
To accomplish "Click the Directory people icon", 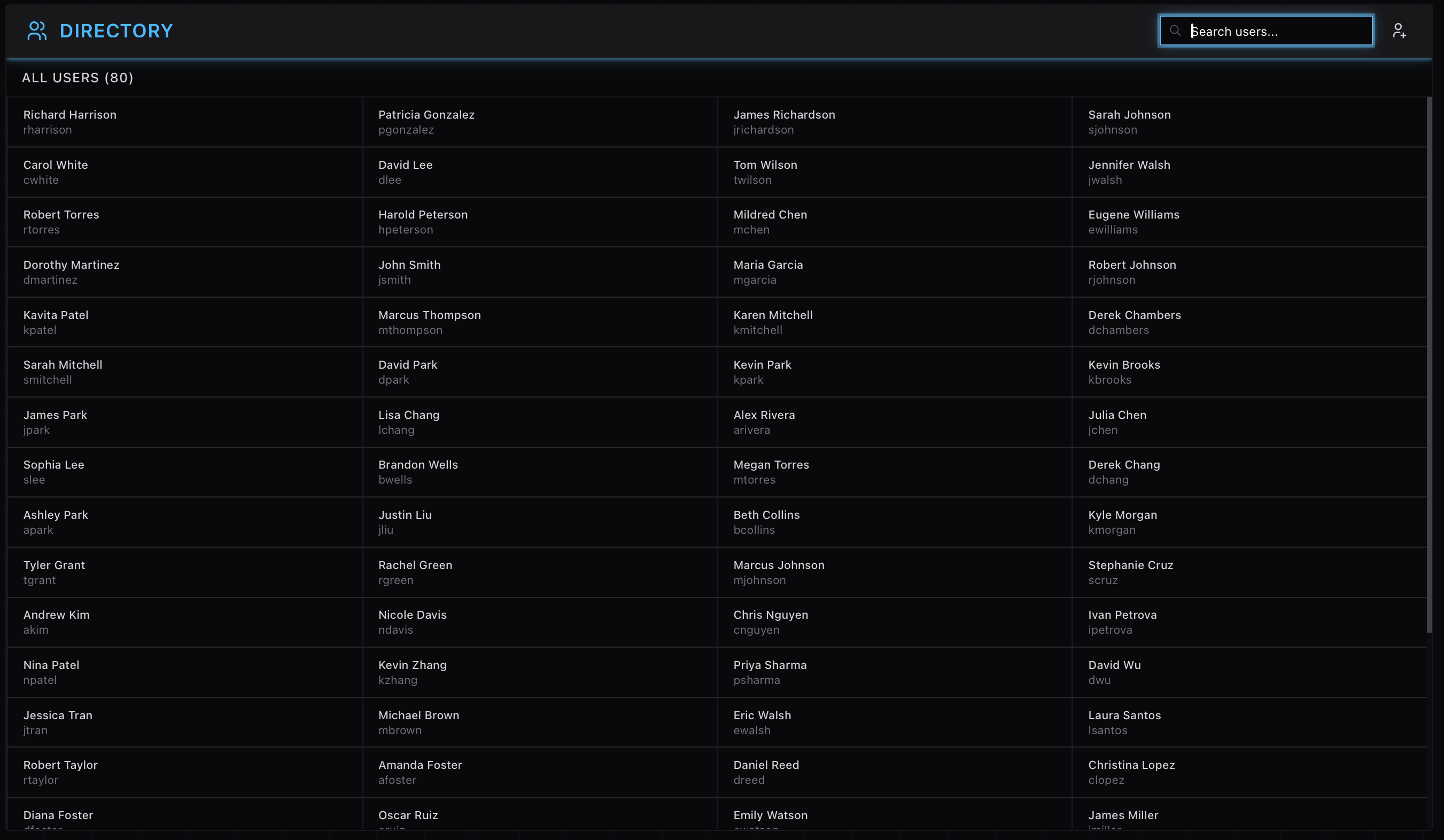I will tap(37, 31).
